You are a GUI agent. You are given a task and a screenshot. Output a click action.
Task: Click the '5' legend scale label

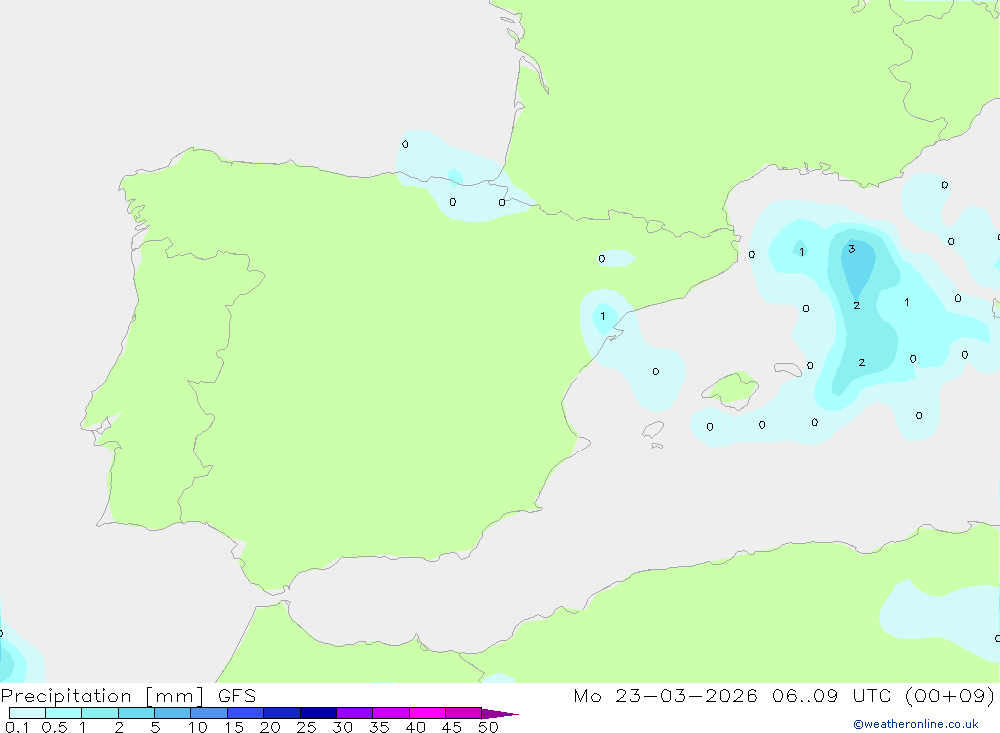(x=155, y=727)
